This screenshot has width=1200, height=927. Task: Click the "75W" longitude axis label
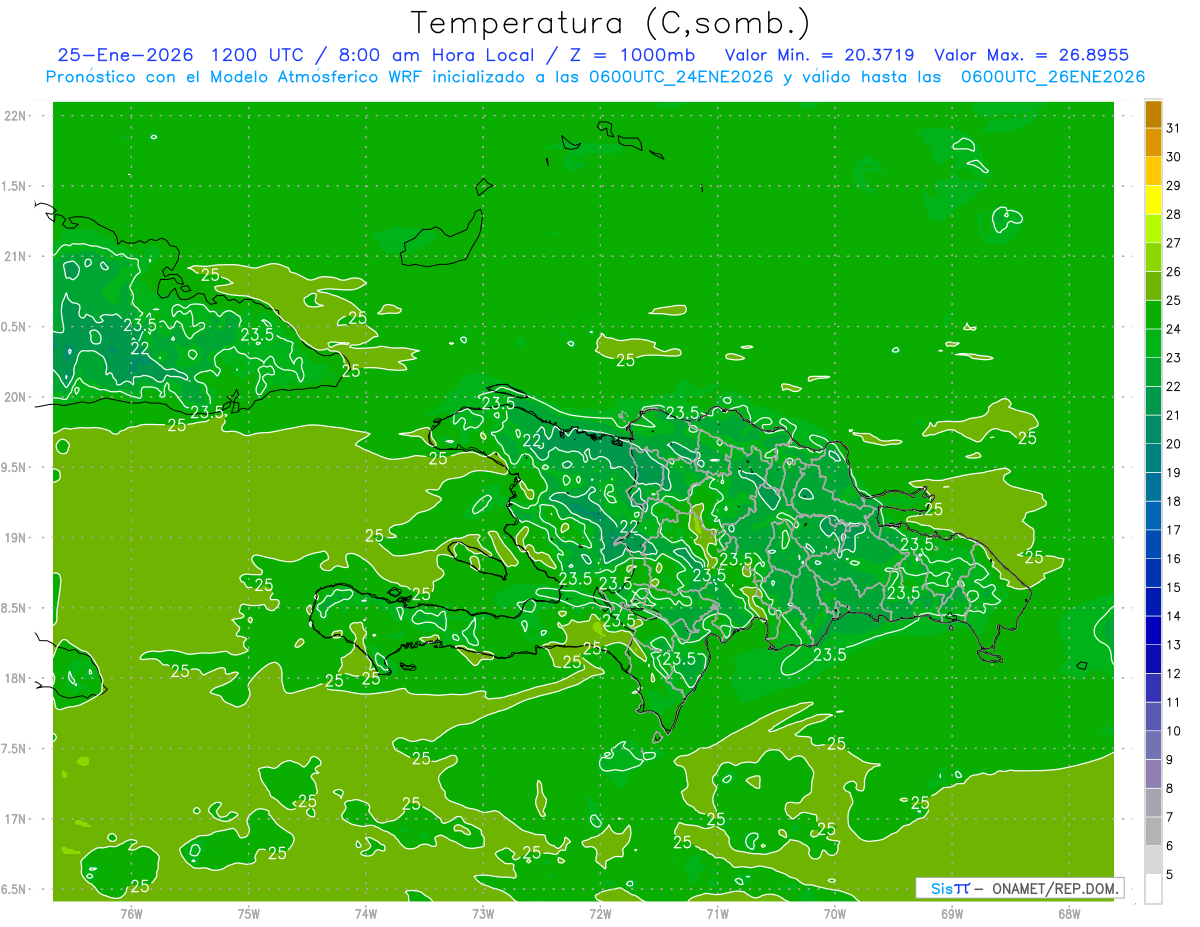[x=249, y=913]
